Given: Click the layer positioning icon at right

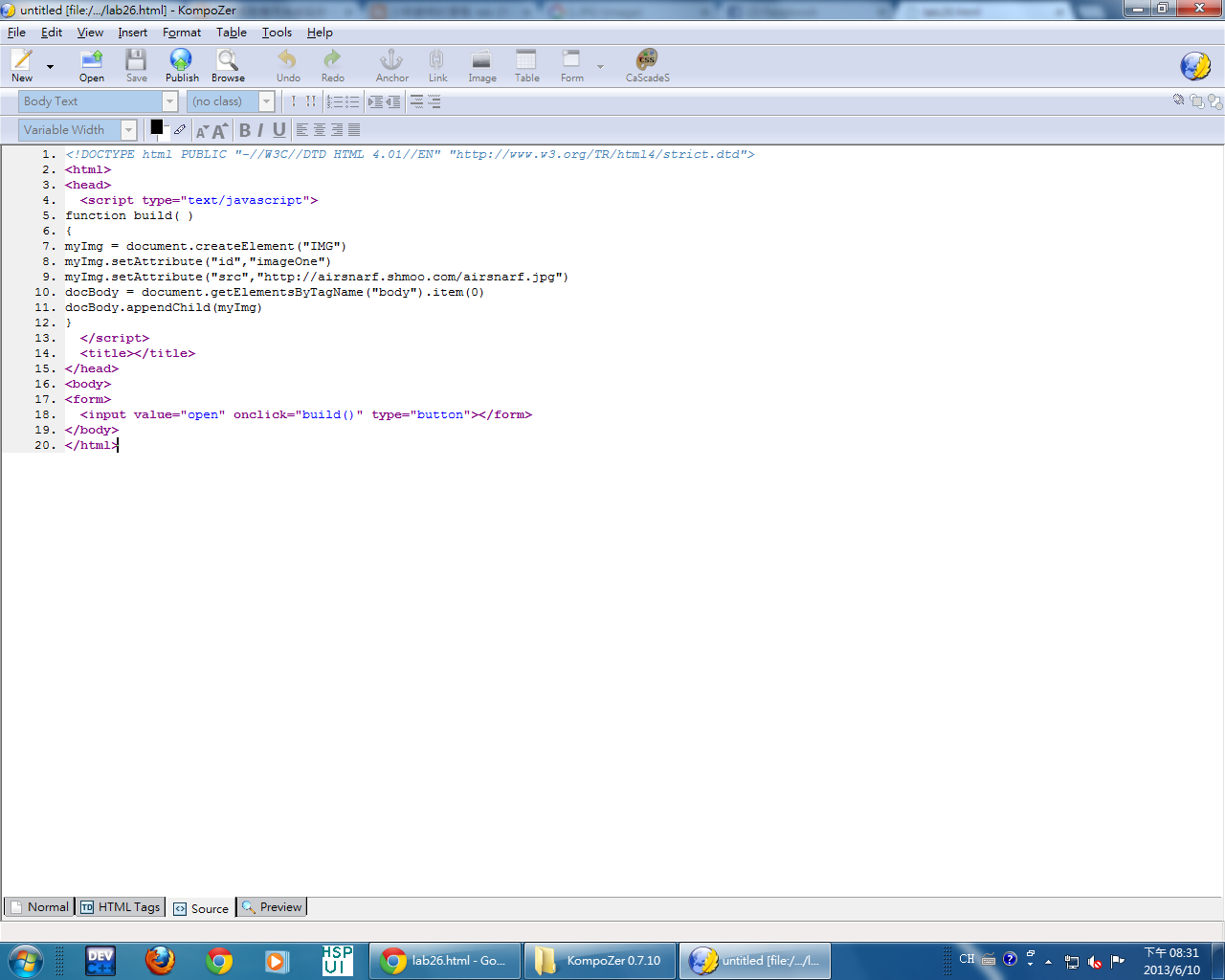Looking at the screenshot, I should coord(1179,100).
